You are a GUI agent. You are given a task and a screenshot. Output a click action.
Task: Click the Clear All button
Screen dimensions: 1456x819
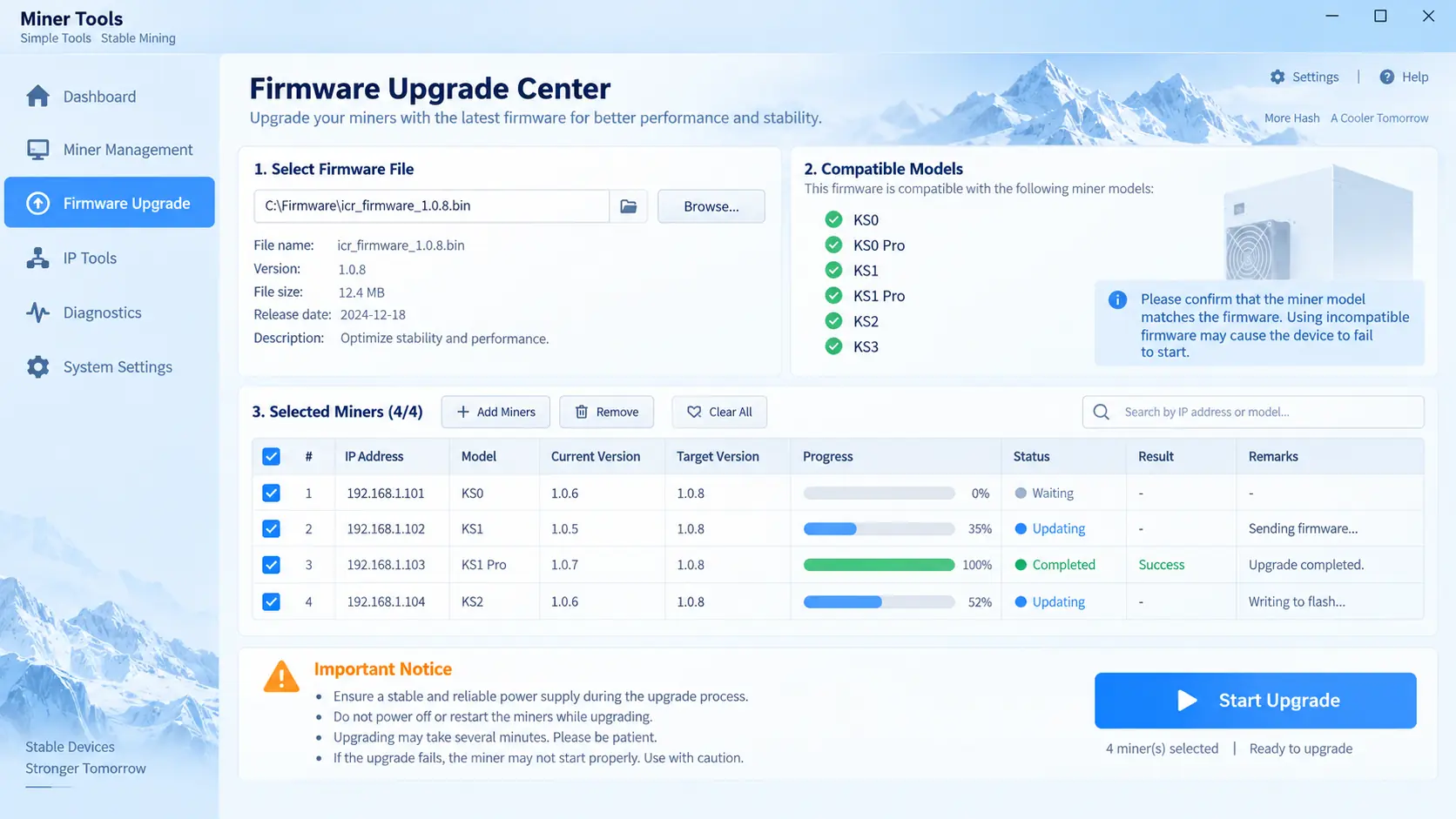pyautogui.click(x=719, y=412)
